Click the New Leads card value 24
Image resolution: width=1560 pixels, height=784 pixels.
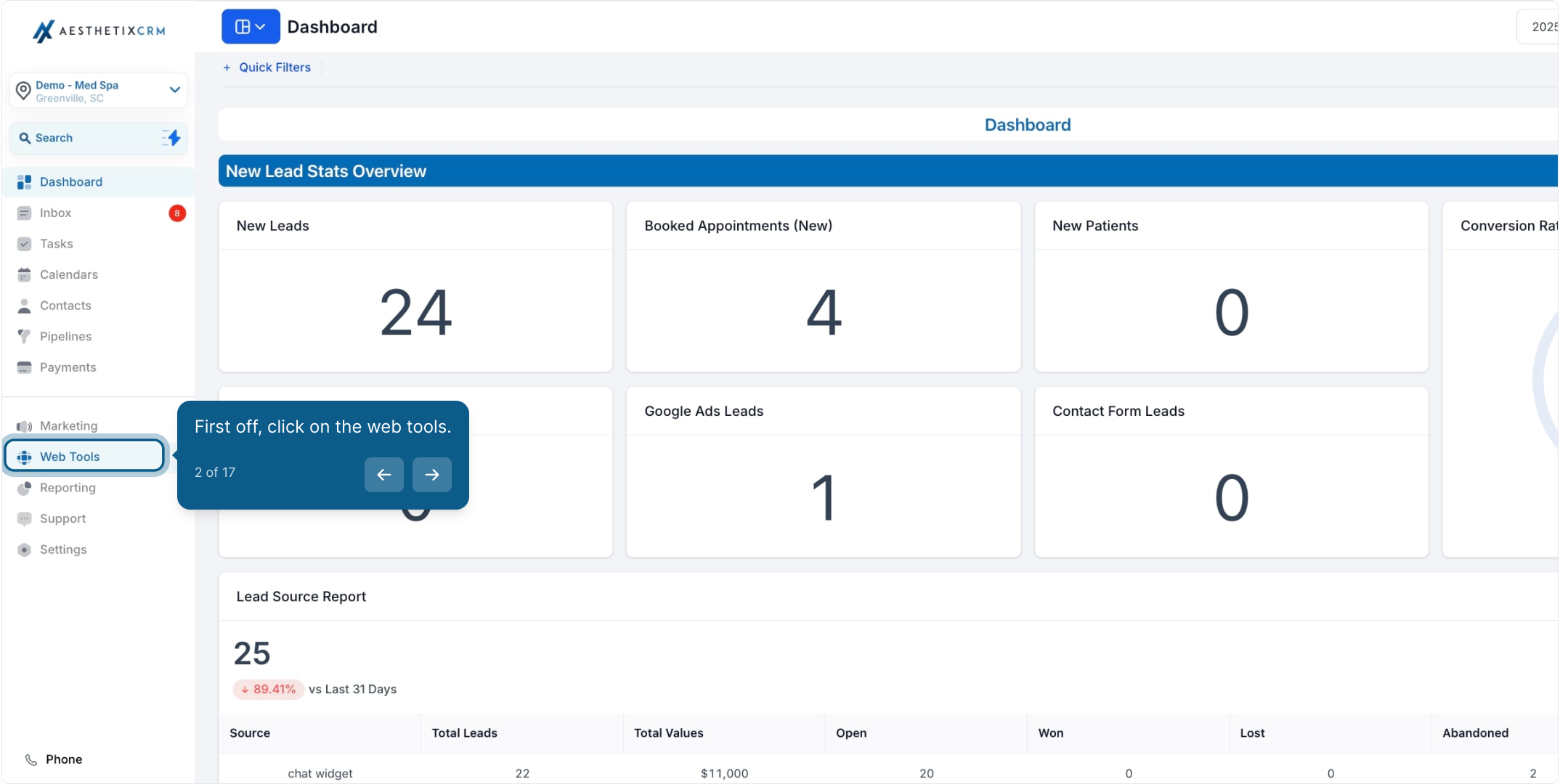point(415,312)
